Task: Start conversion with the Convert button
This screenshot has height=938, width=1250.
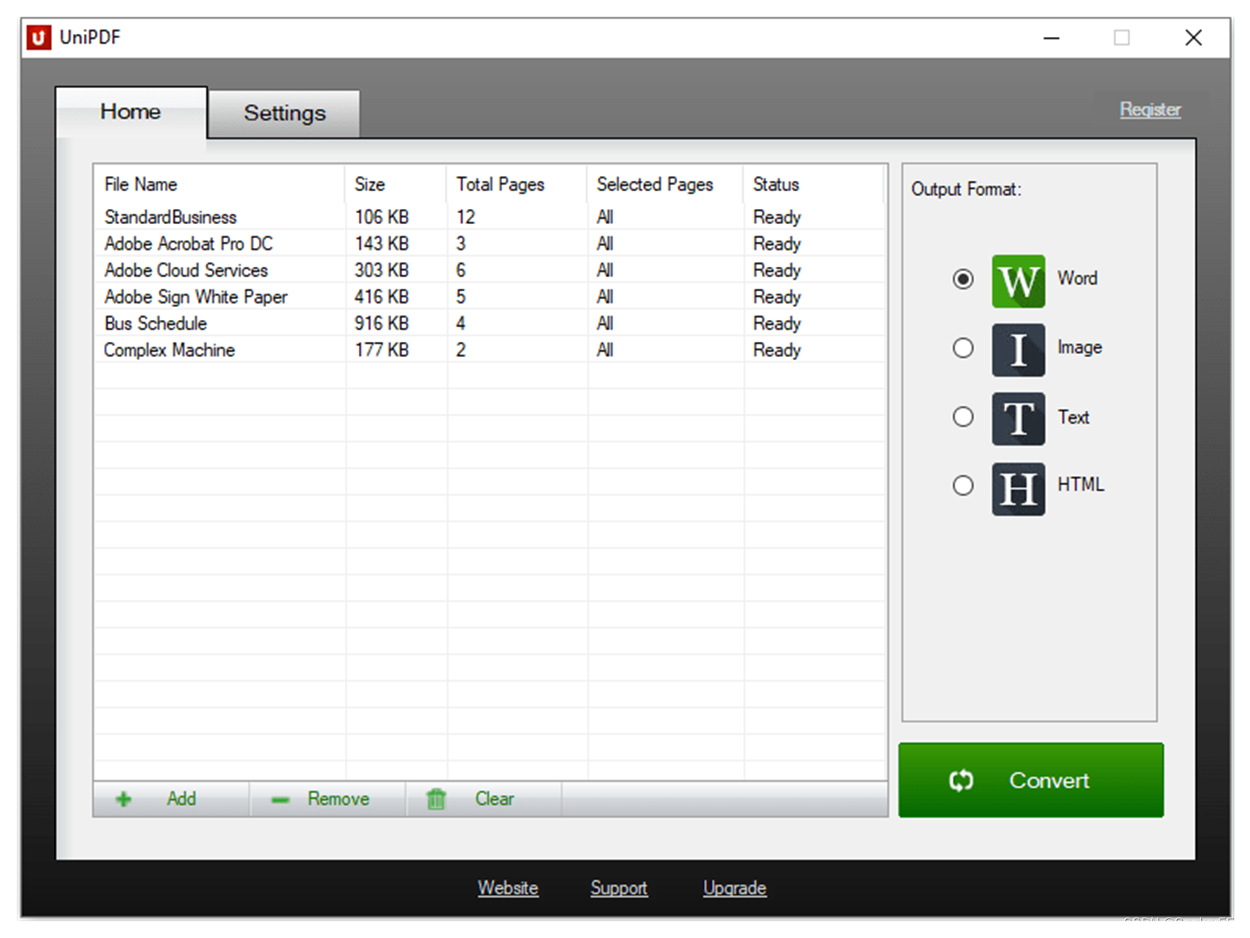Action: (1031, 780)
